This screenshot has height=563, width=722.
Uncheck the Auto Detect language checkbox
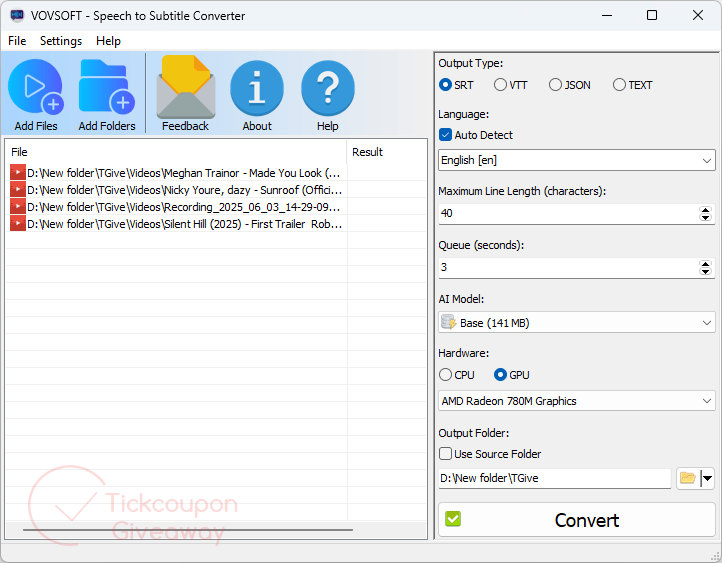point(445,134)
